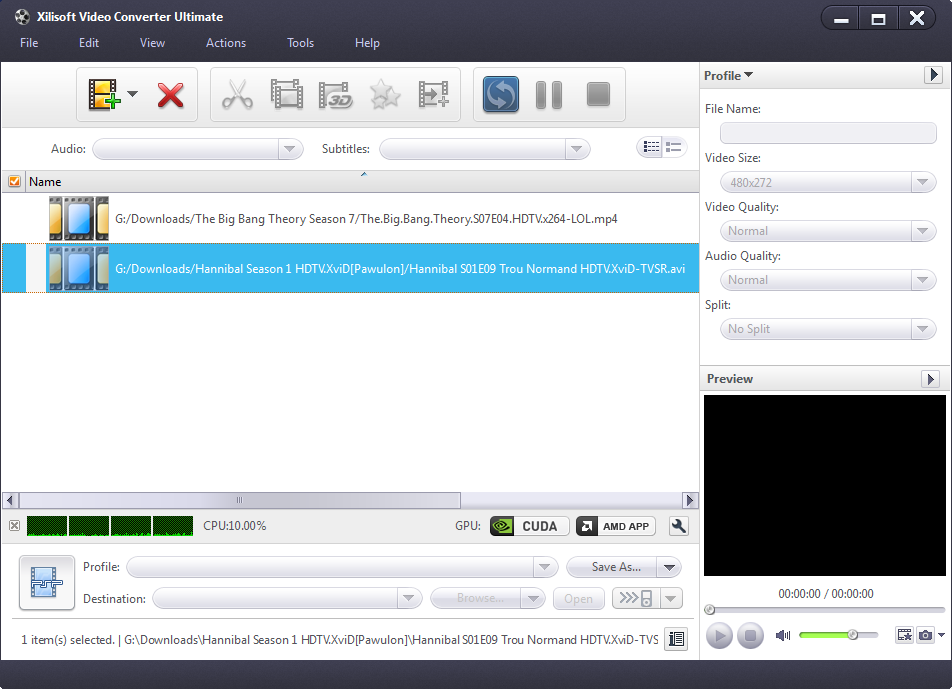The width and height of the screenshot is (952, 689).
Task: Click the Hannibal file thumbnail
Action: point(79,268)
